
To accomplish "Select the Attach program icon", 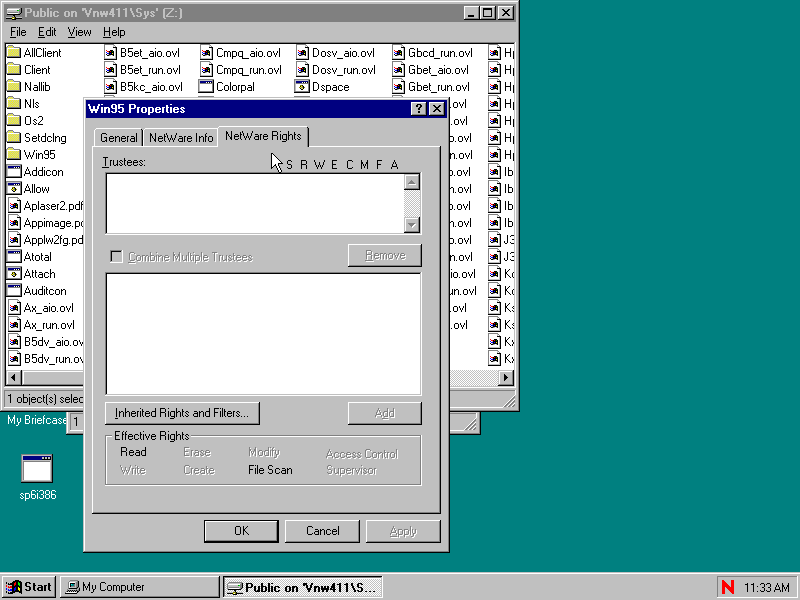I will tap(14, 274).
